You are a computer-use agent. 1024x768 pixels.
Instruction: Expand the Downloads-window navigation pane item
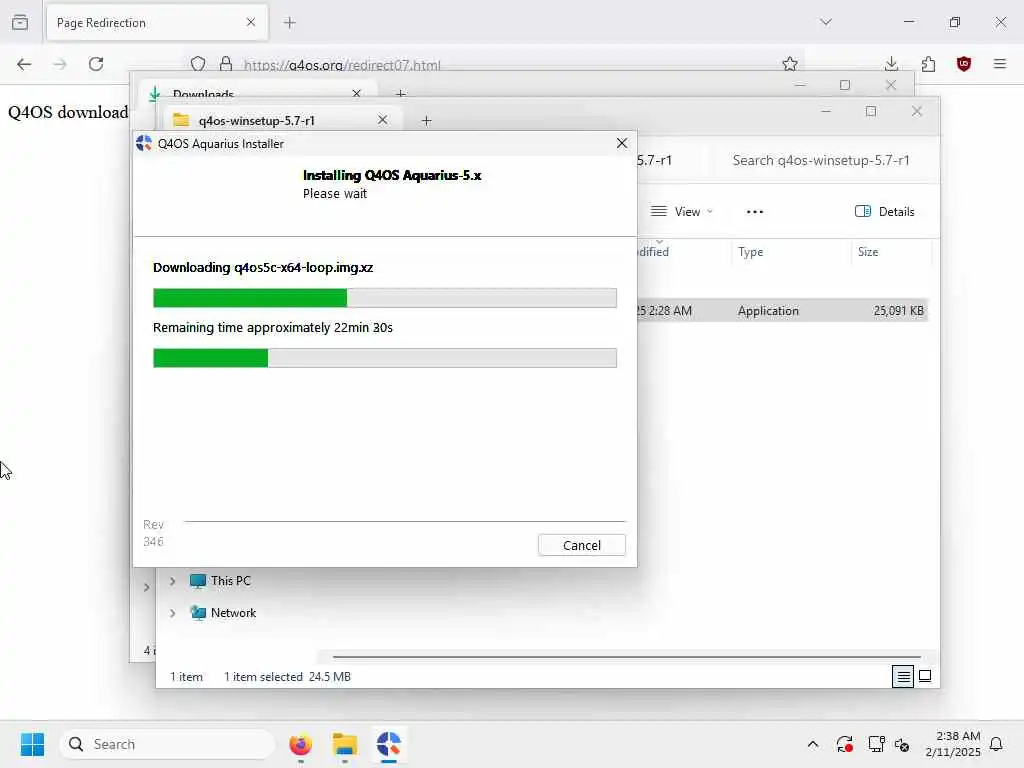tap(147, 587)
